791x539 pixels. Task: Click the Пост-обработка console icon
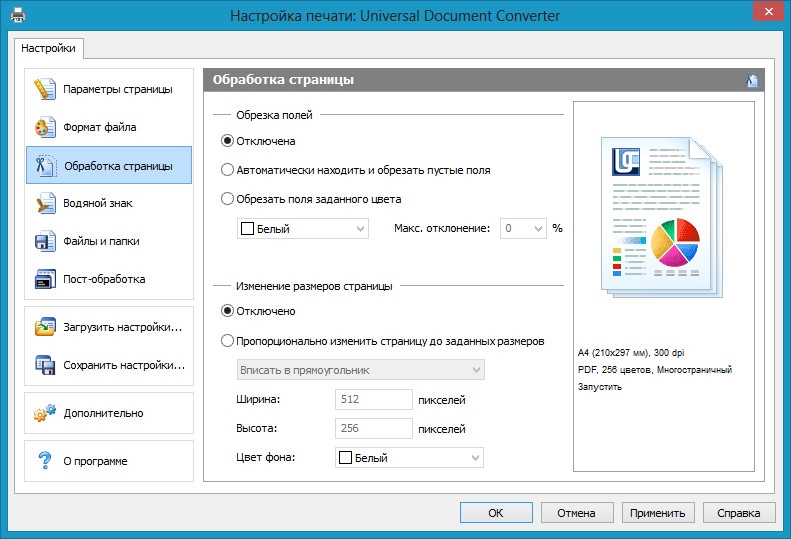tap(45, 279)
